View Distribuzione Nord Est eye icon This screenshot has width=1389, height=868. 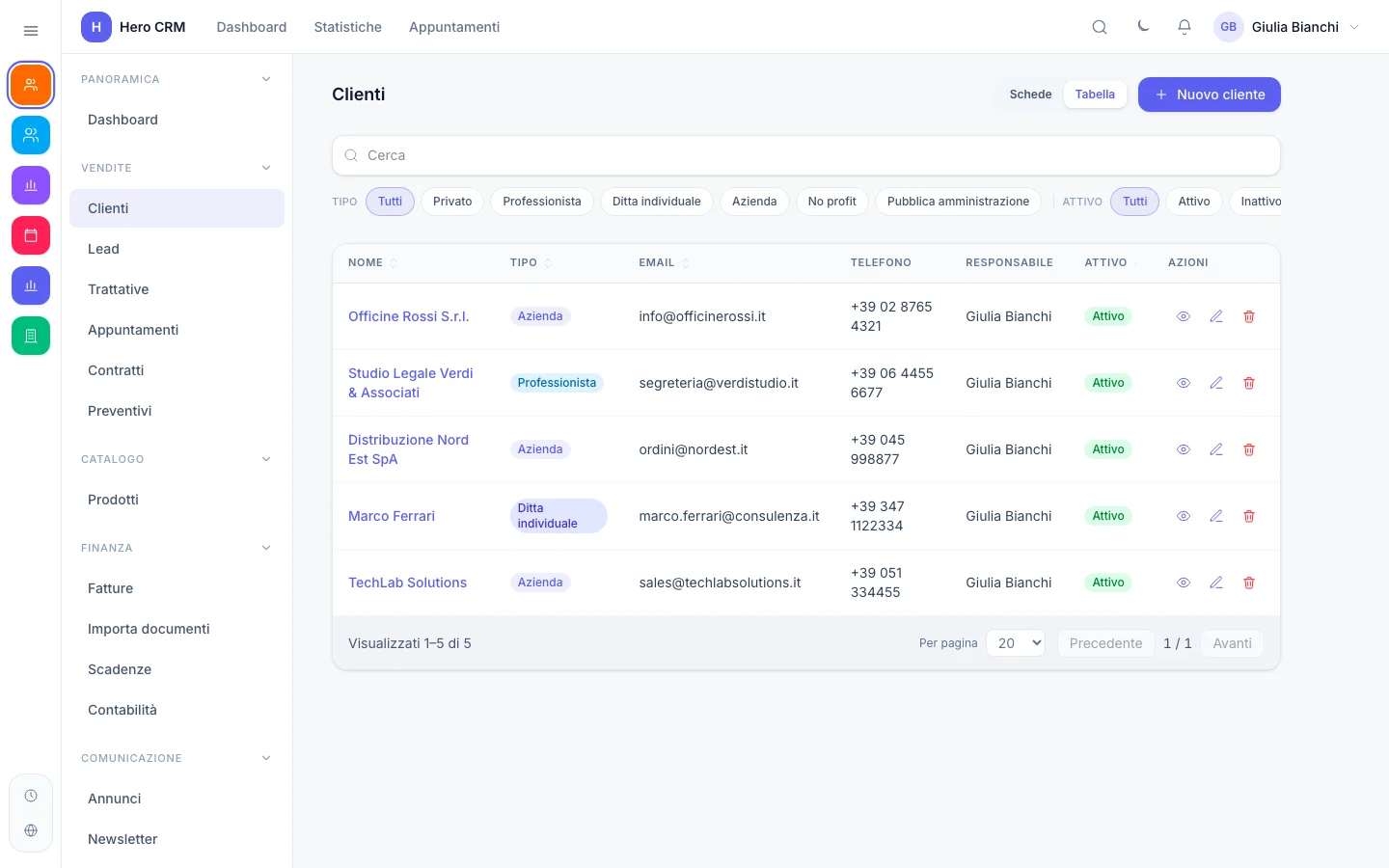[1184, 449]
